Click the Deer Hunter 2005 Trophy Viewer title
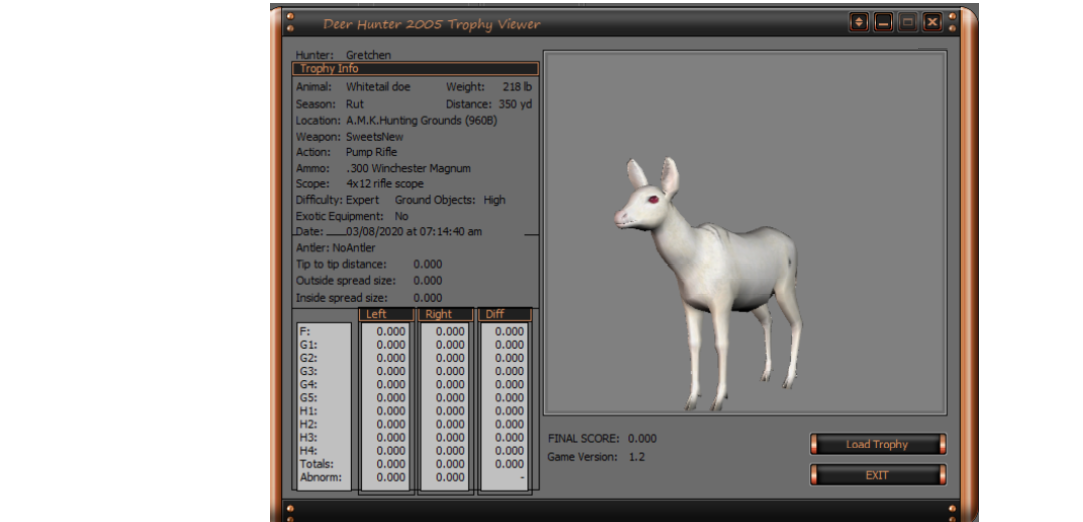1083x522 pixels. pyautogui.click(x=431, y=24)
